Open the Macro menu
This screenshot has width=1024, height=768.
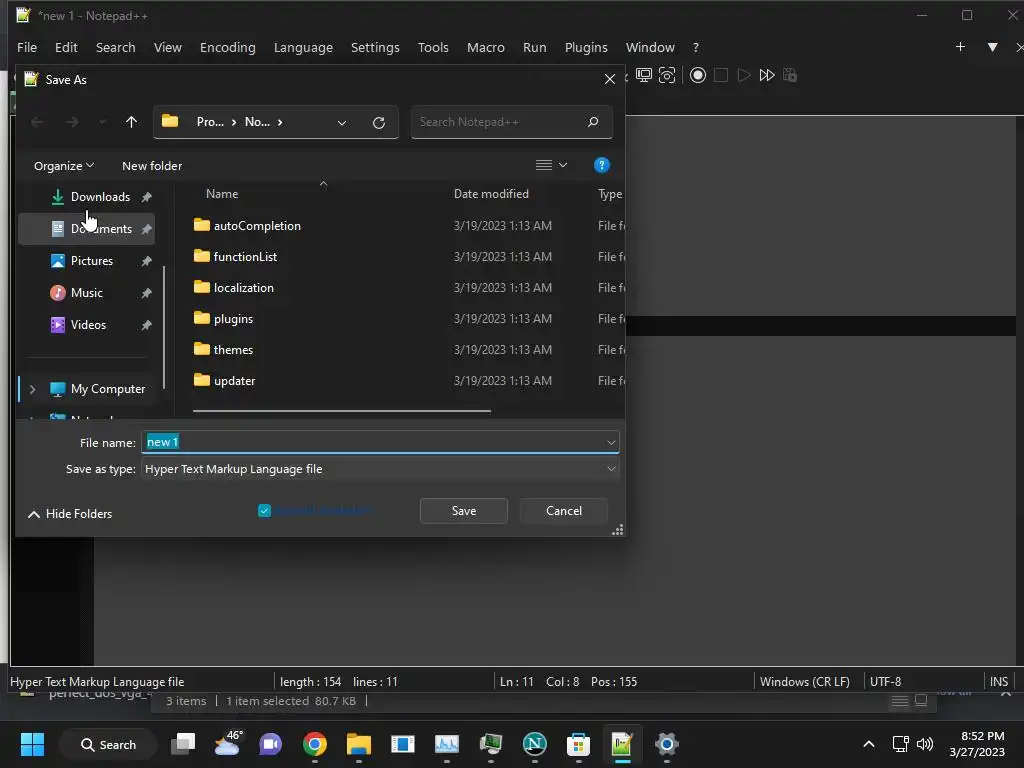[485, 48]
